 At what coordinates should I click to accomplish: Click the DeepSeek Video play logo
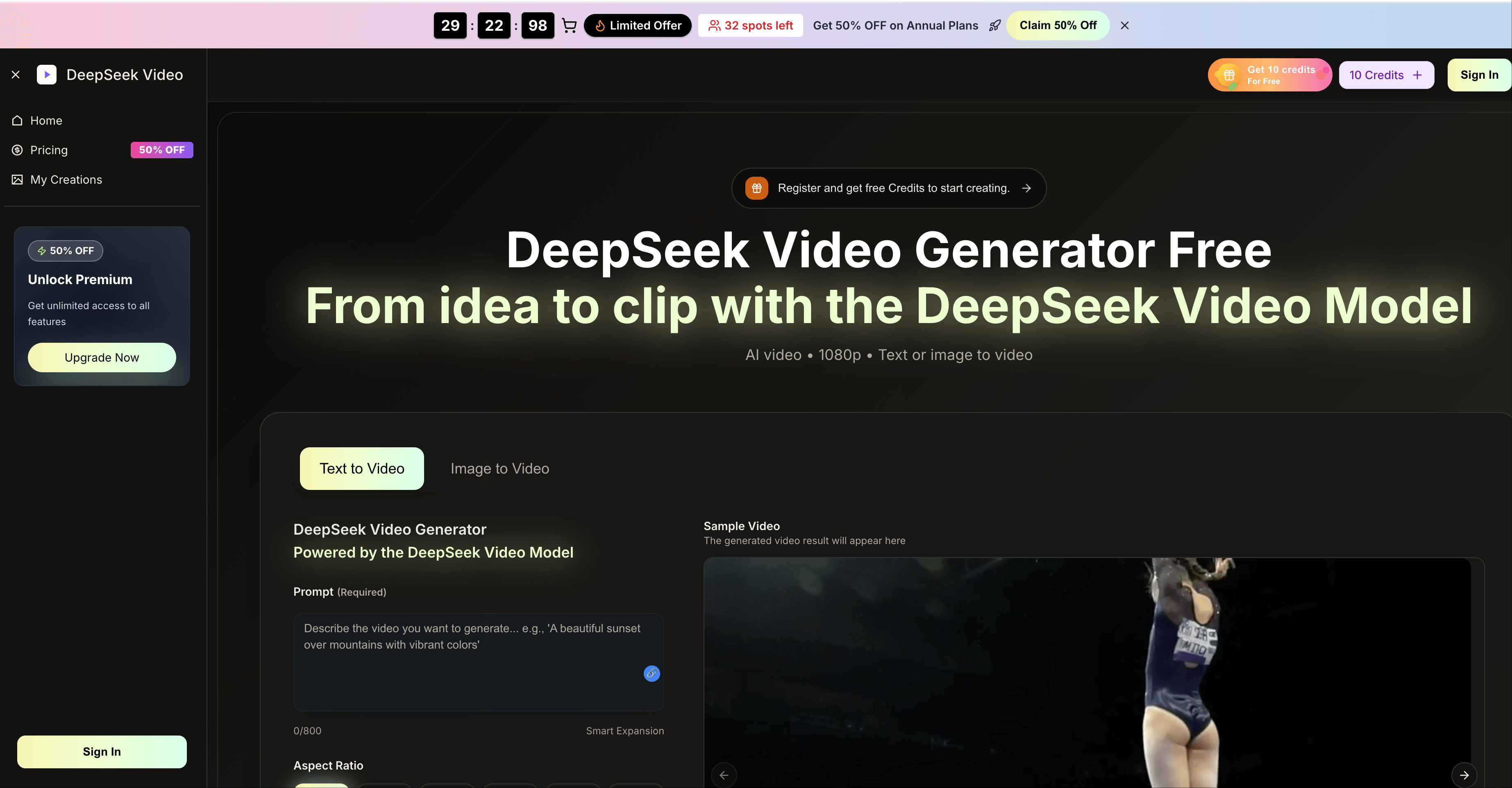(x=47, y=75)
